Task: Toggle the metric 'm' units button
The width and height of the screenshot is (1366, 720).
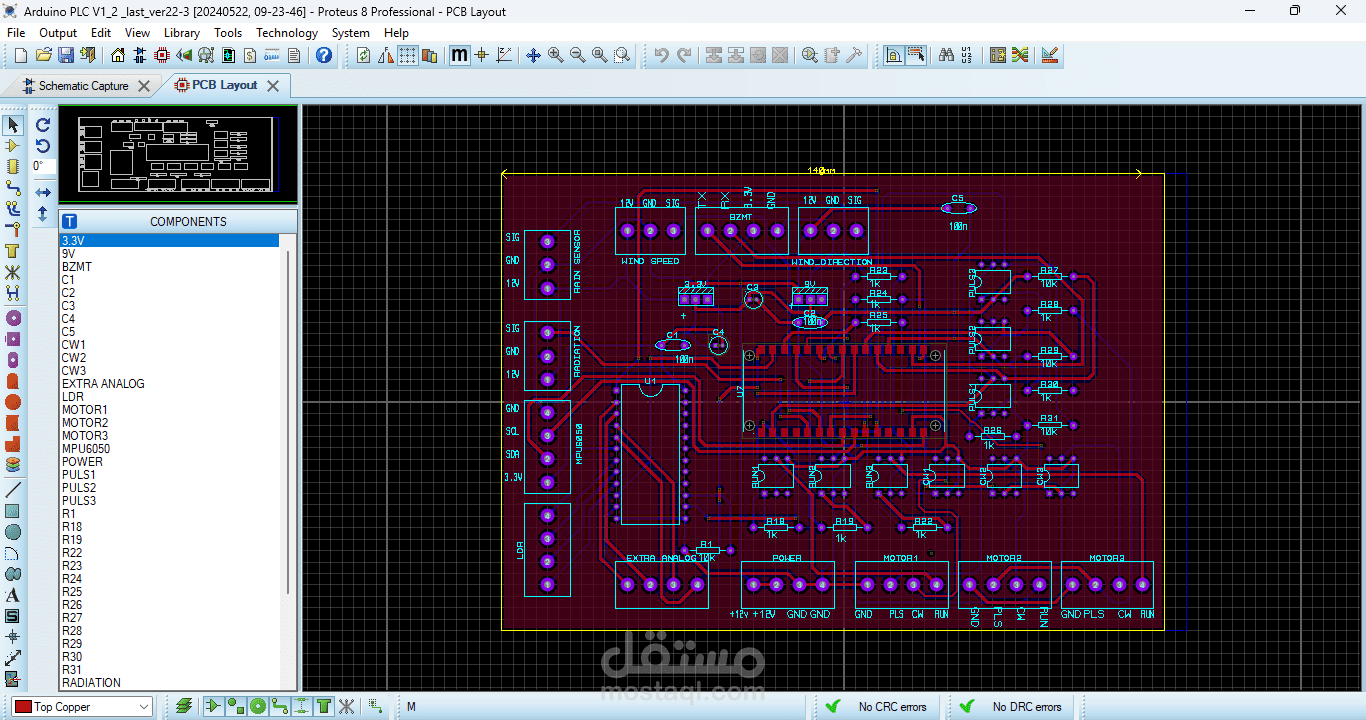Action: coord(459,55)
